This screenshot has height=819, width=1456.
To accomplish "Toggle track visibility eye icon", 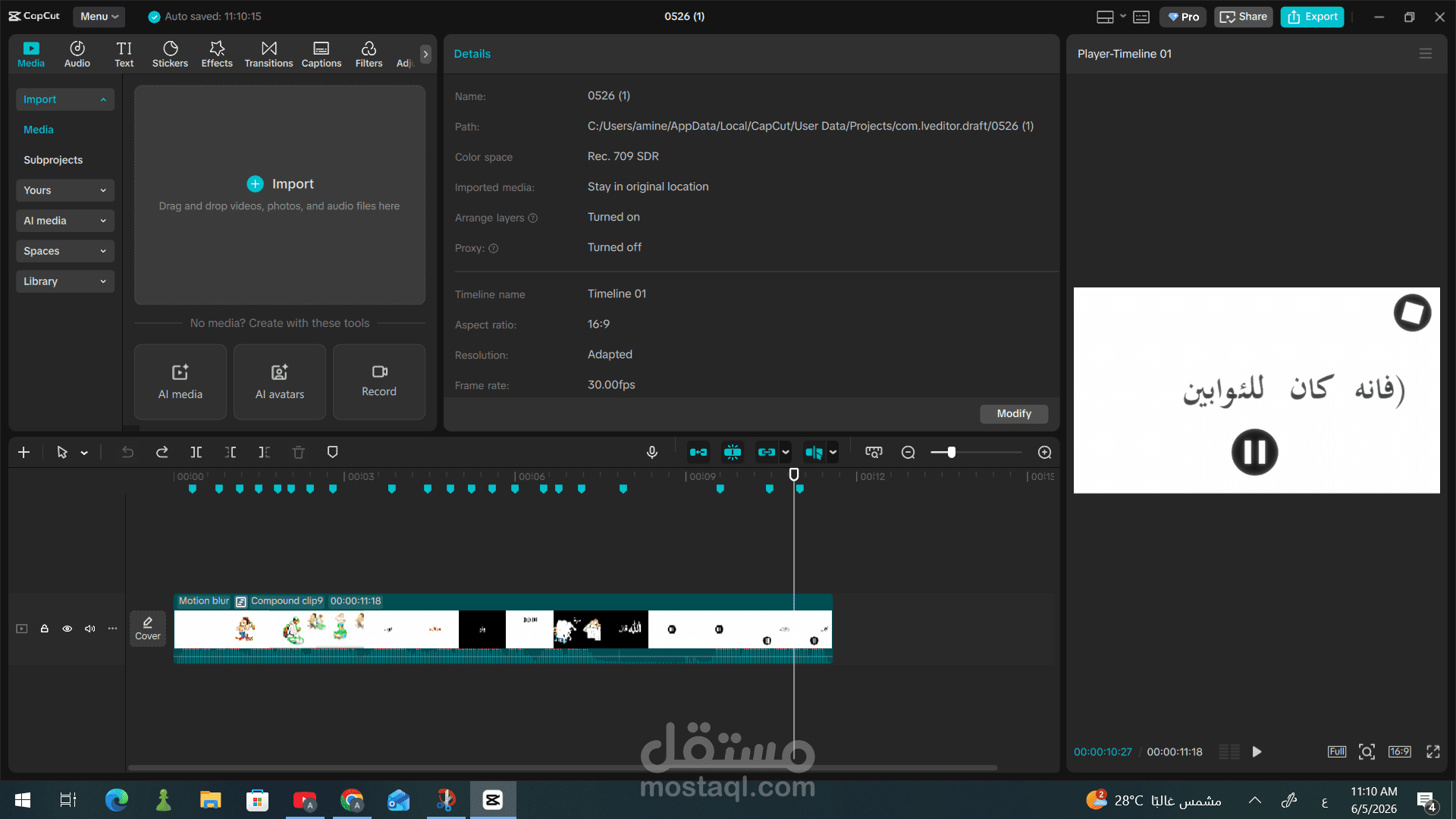I will click(x=67, y=629).
